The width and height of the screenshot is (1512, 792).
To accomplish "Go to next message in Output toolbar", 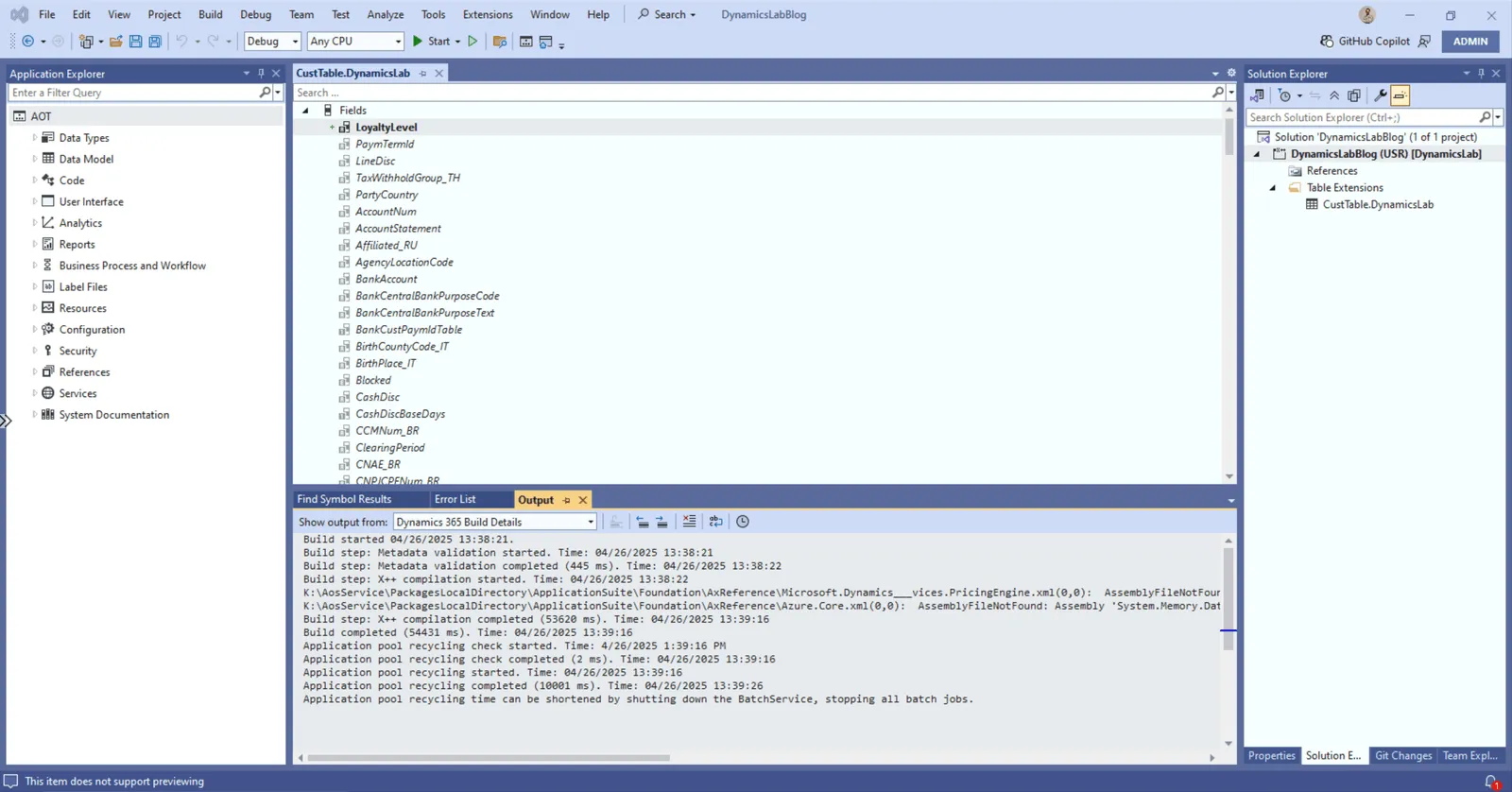I will 661,522.
